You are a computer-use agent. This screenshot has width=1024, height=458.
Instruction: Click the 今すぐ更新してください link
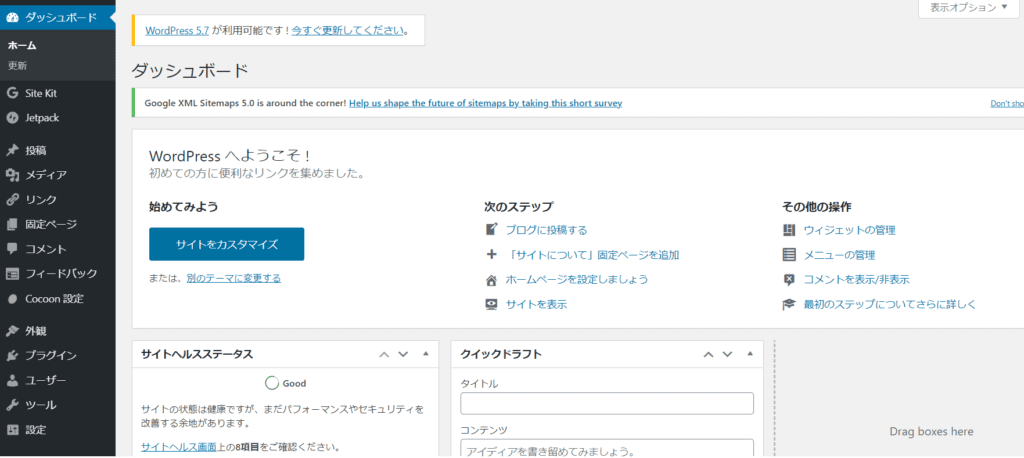tap(347, 30)
